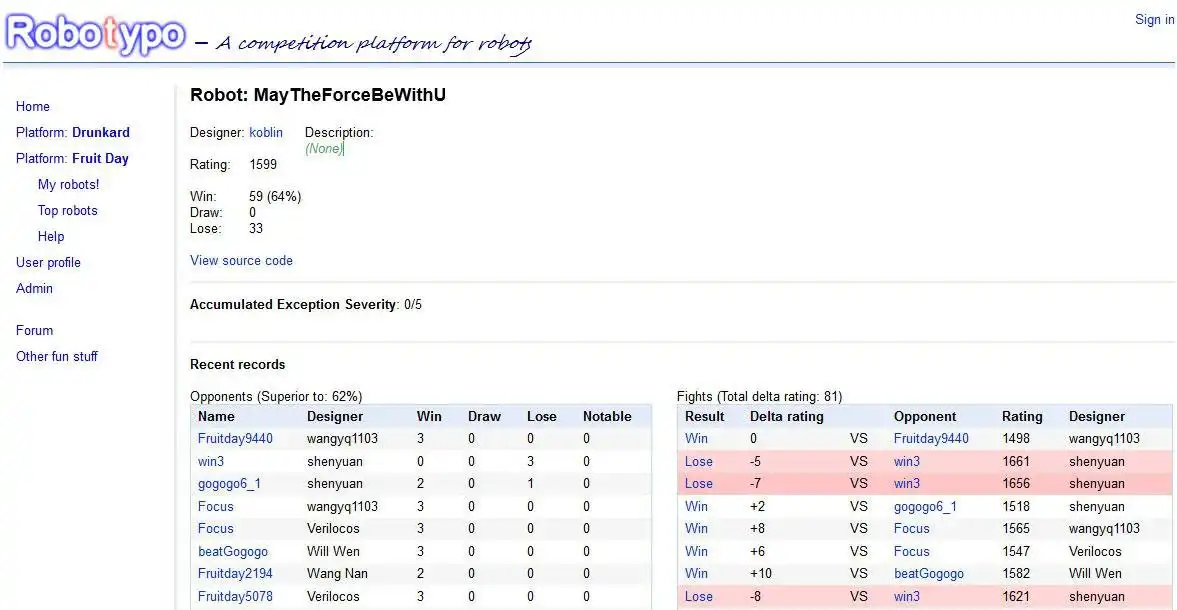Open My robots! page
1177x610 pixels.
coord(69,185)
